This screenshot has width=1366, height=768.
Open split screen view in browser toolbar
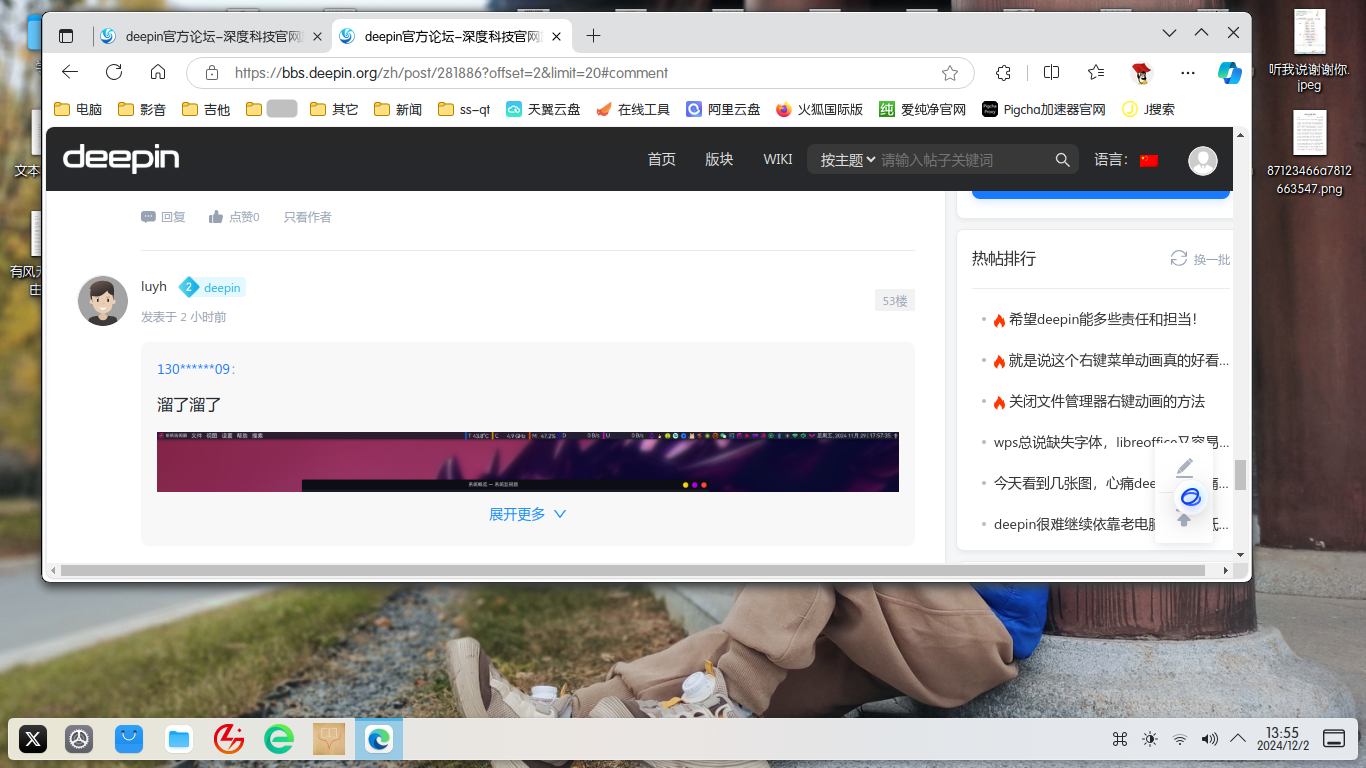tap(1051, 72)
